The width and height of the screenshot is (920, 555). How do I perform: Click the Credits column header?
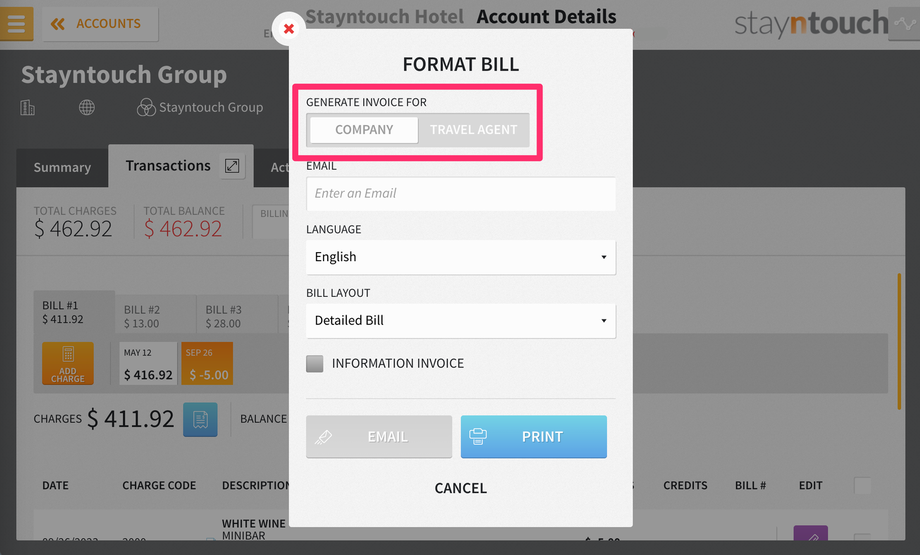(x=685, y=486)
